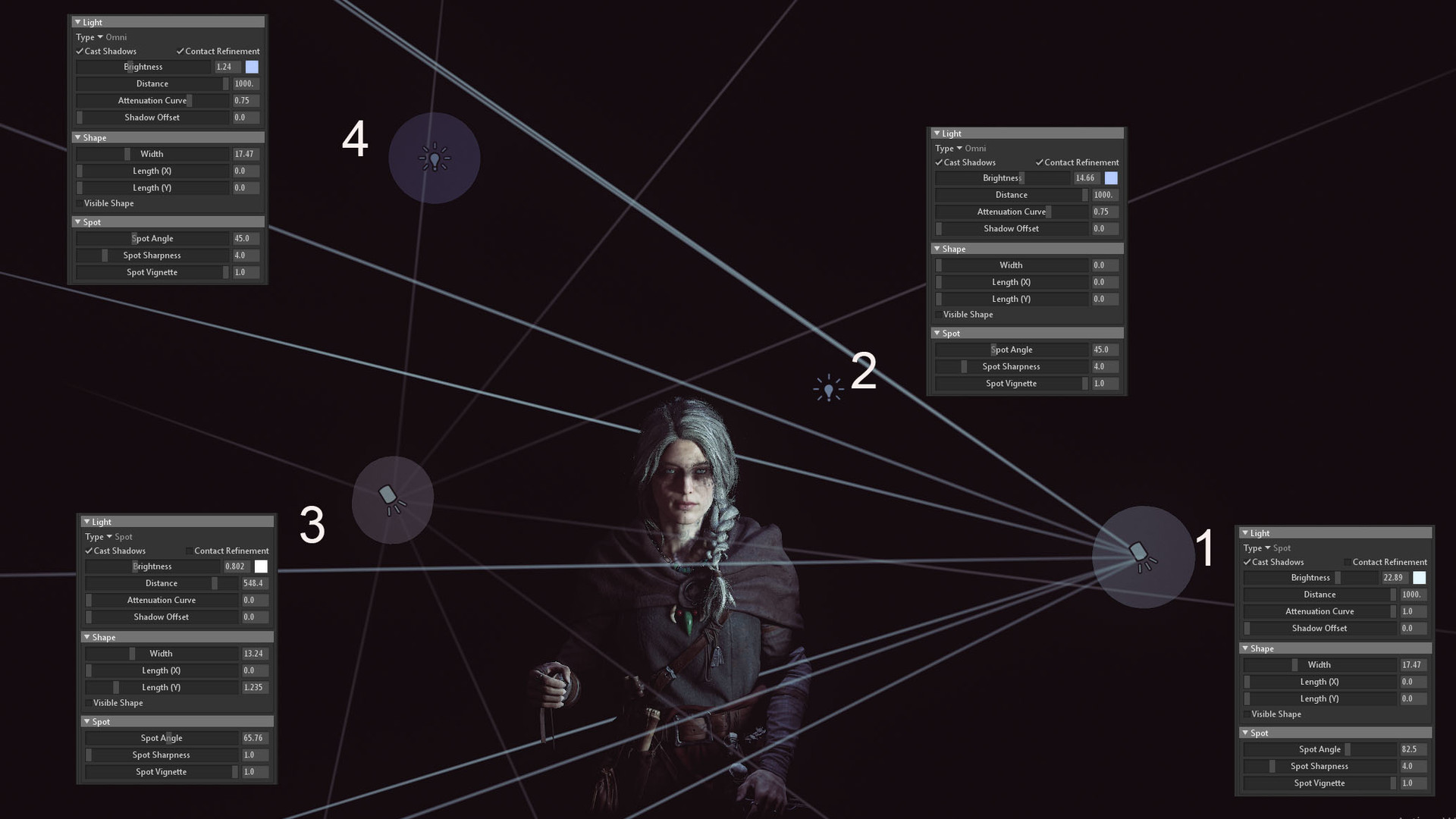Click brightness color swatch with 1.24 value
Image resolution: width=1456 pixels, height=819 pixels.
point(252,67)
